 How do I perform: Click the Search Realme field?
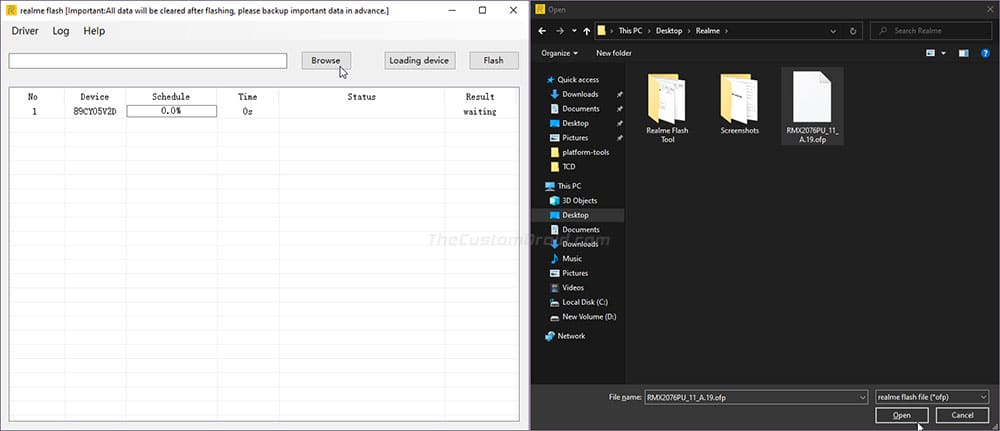[934, 31]
